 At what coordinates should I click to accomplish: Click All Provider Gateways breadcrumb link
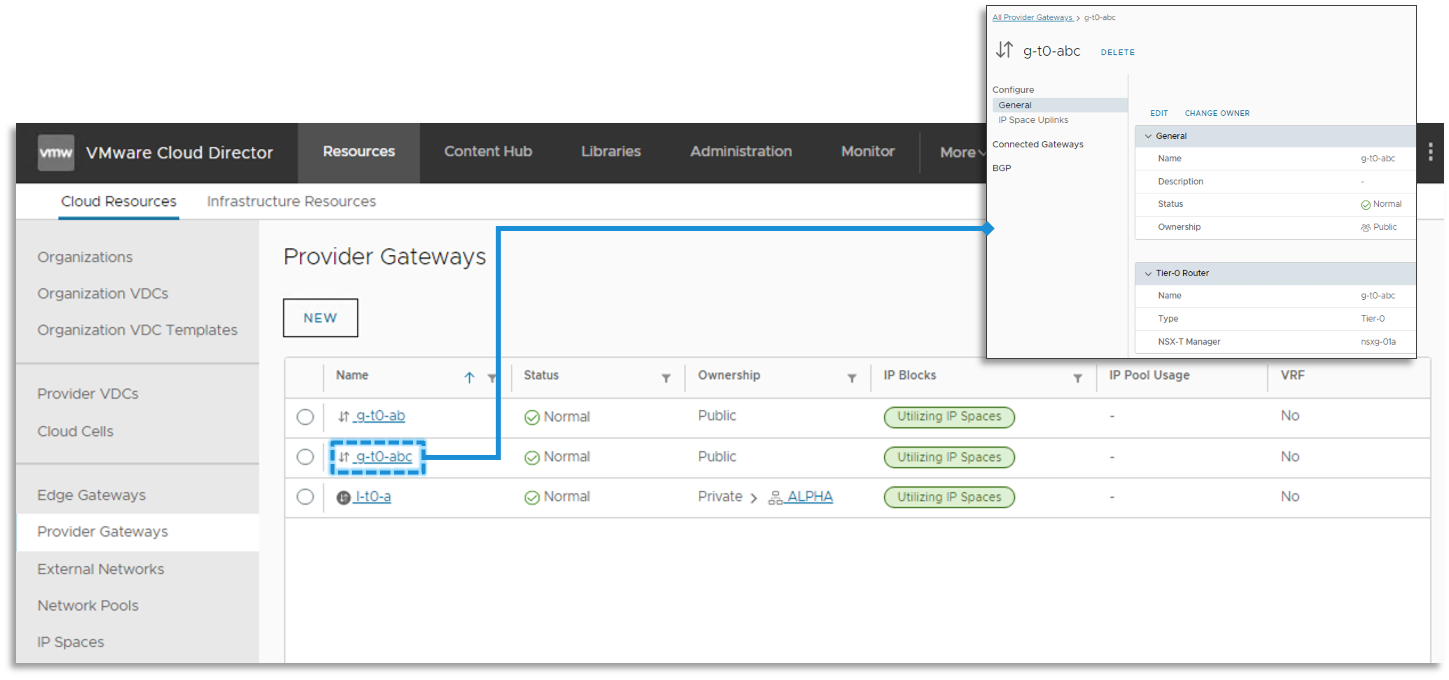click(x=1032, y=18)
